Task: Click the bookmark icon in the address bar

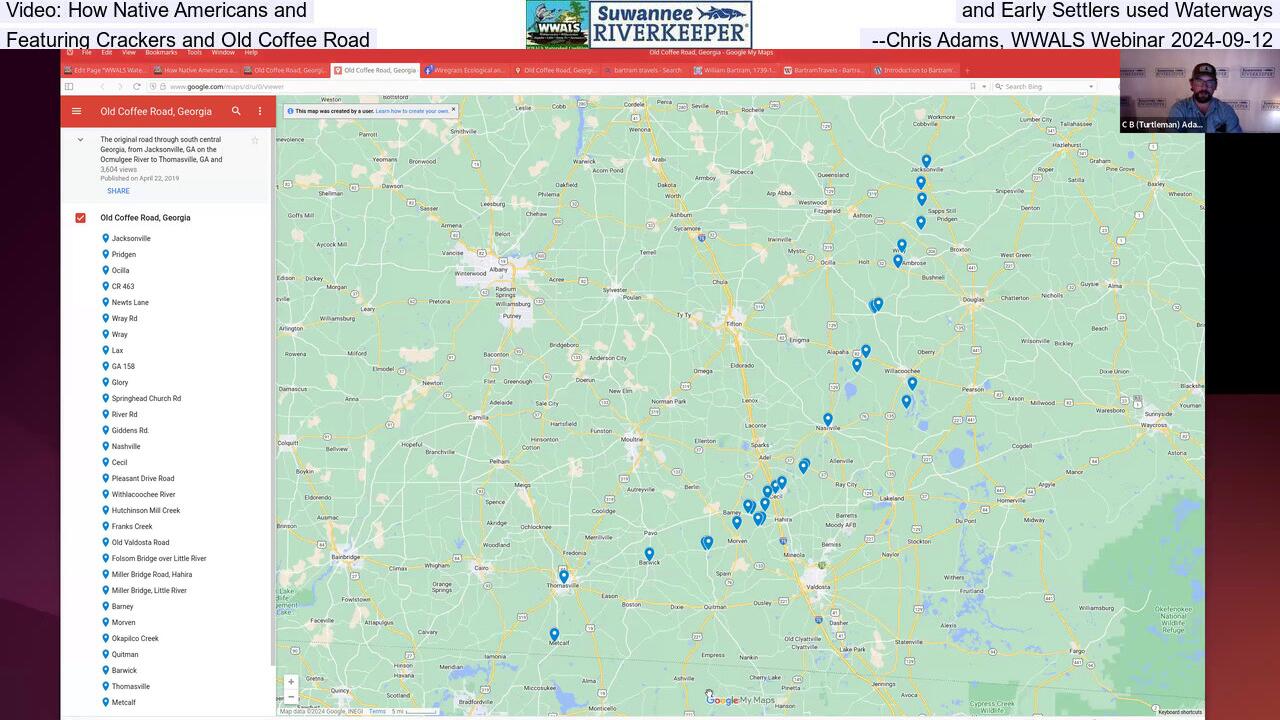Action: pyautogui.click(x=972, y=87)
